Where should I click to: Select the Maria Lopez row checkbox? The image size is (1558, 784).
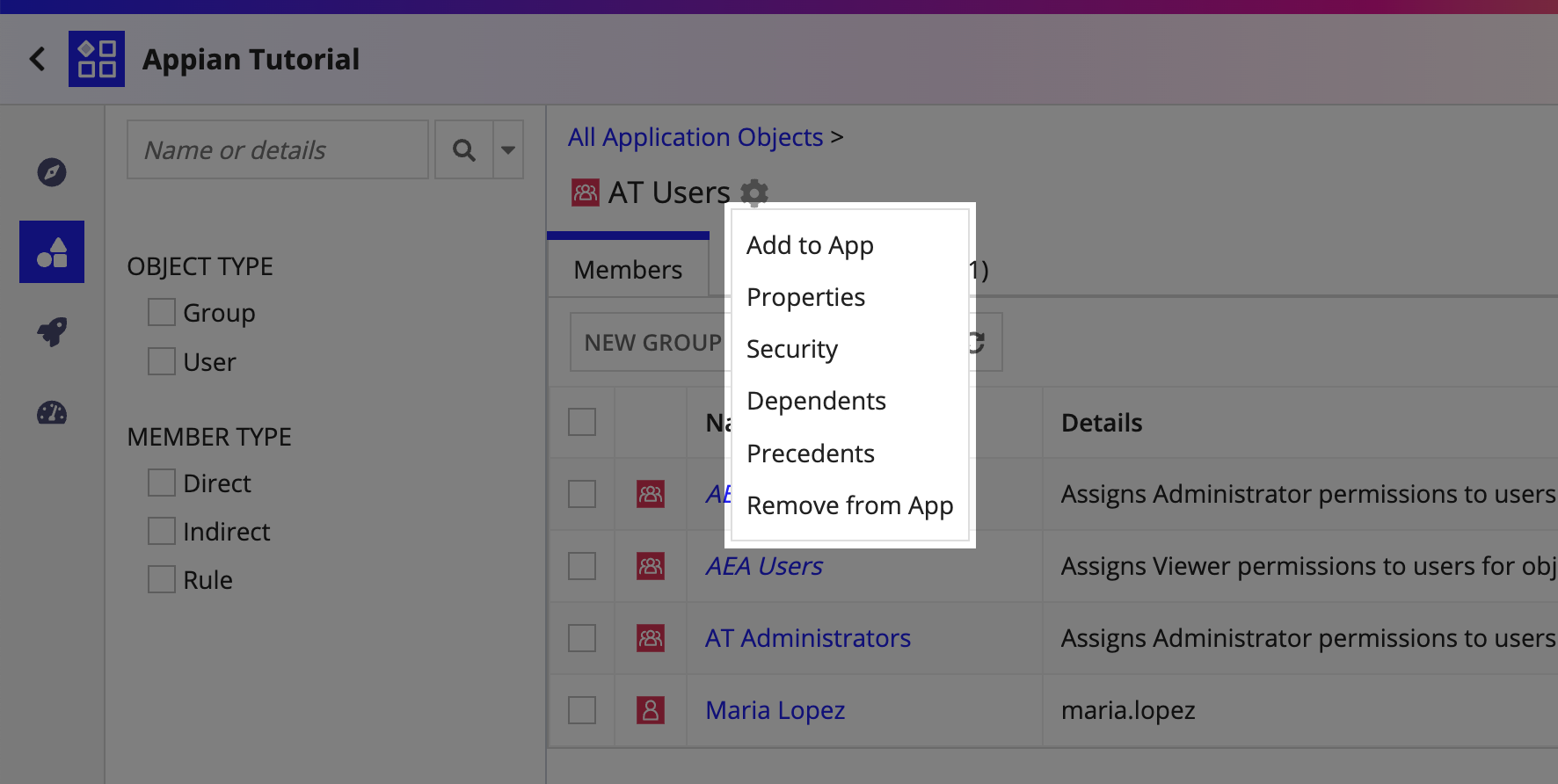point(582,710)
